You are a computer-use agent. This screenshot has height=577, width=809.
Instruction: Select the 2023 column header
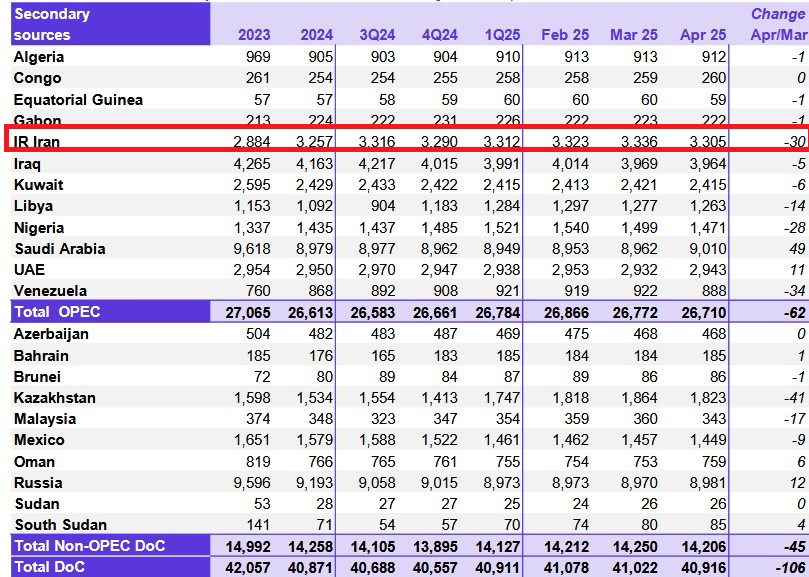point(253,35)
